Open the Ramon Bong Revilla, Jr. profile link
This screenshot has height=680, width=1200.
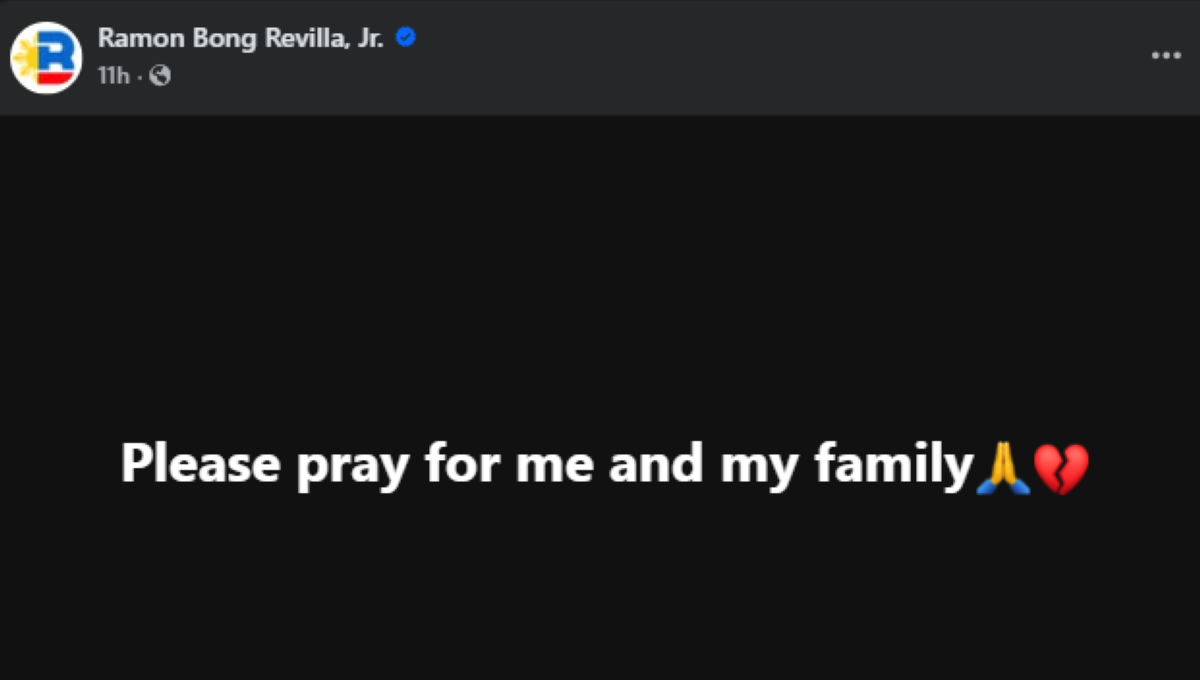coord(240,38)
